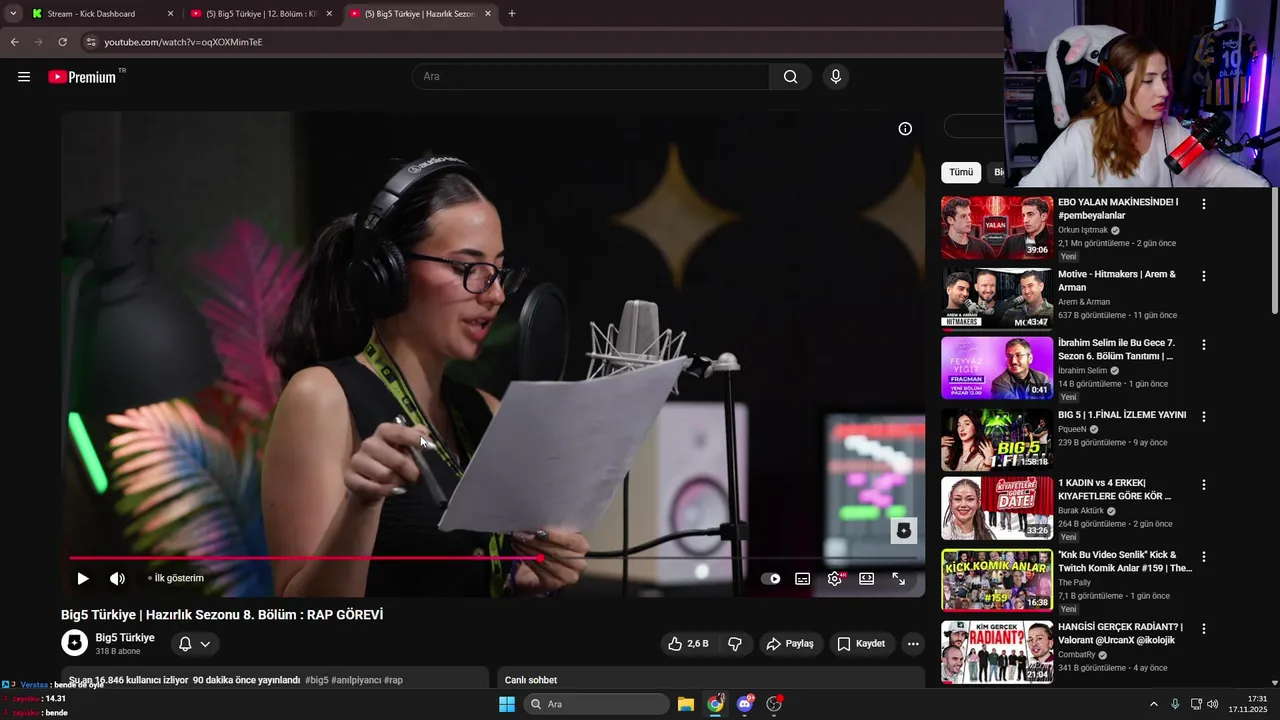Open the YouTube hamburger guide menu

(x=24, y=77)
